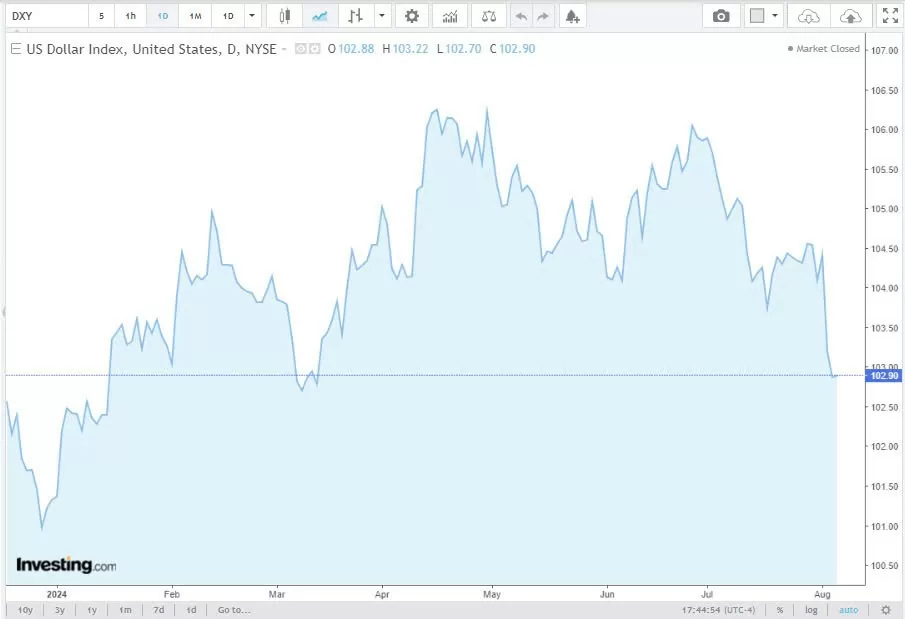The width and height of the screenshot is (905, 619).
Task: Expand the line tools dropdown arrow
Action: (381, 15)
